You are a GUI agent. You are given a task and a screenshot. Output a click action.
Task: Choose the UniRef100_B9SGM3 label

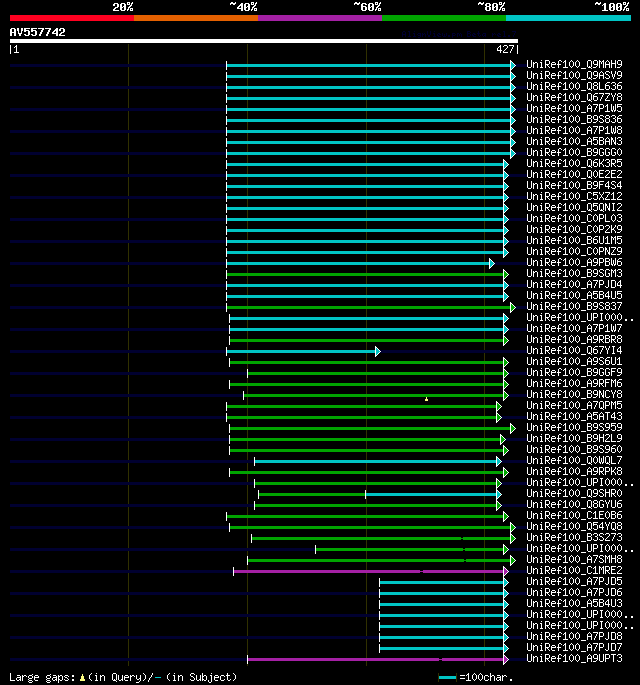[x=574, y=273]
